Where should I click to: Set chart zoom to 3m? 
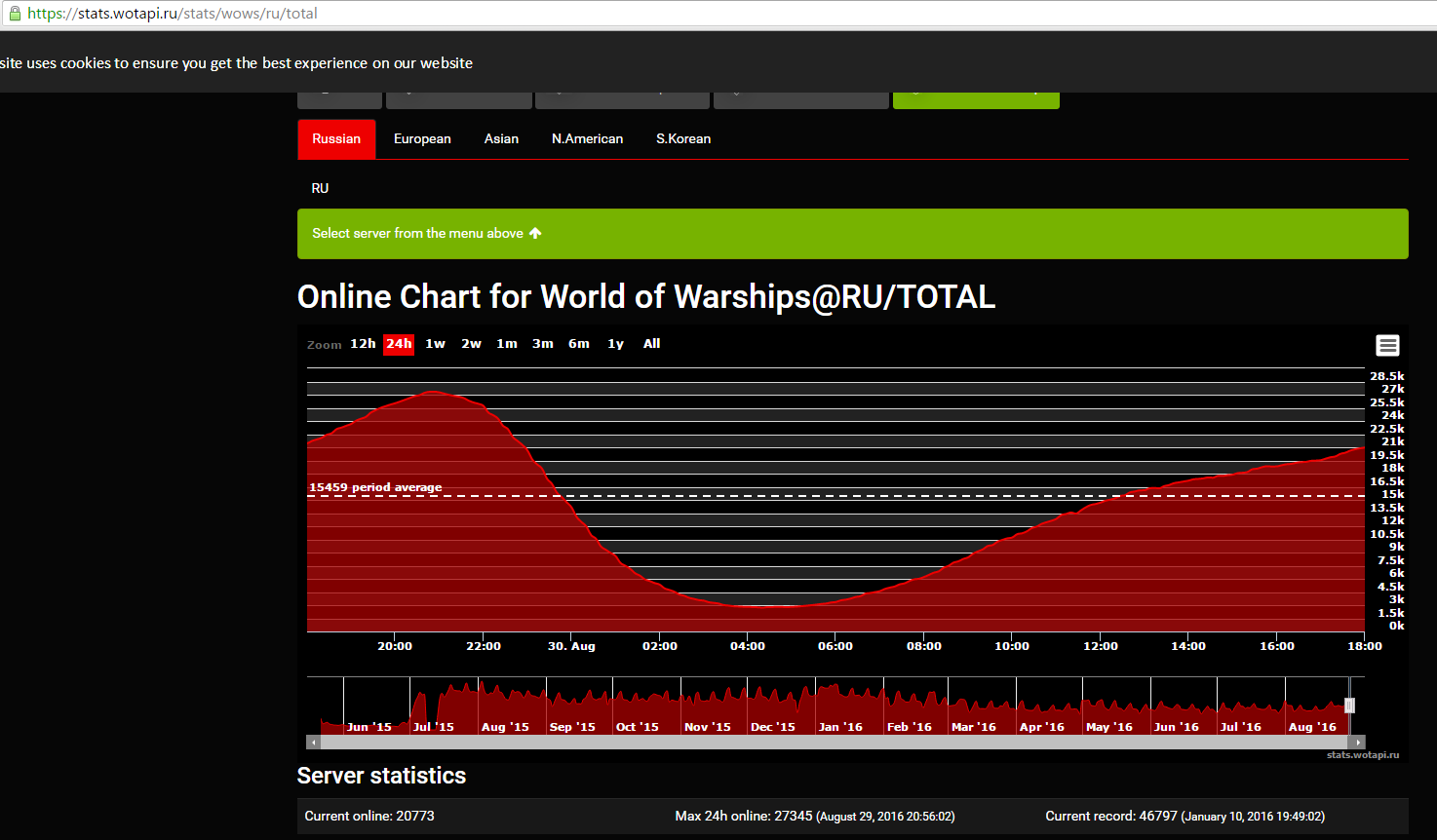point(543,344)
